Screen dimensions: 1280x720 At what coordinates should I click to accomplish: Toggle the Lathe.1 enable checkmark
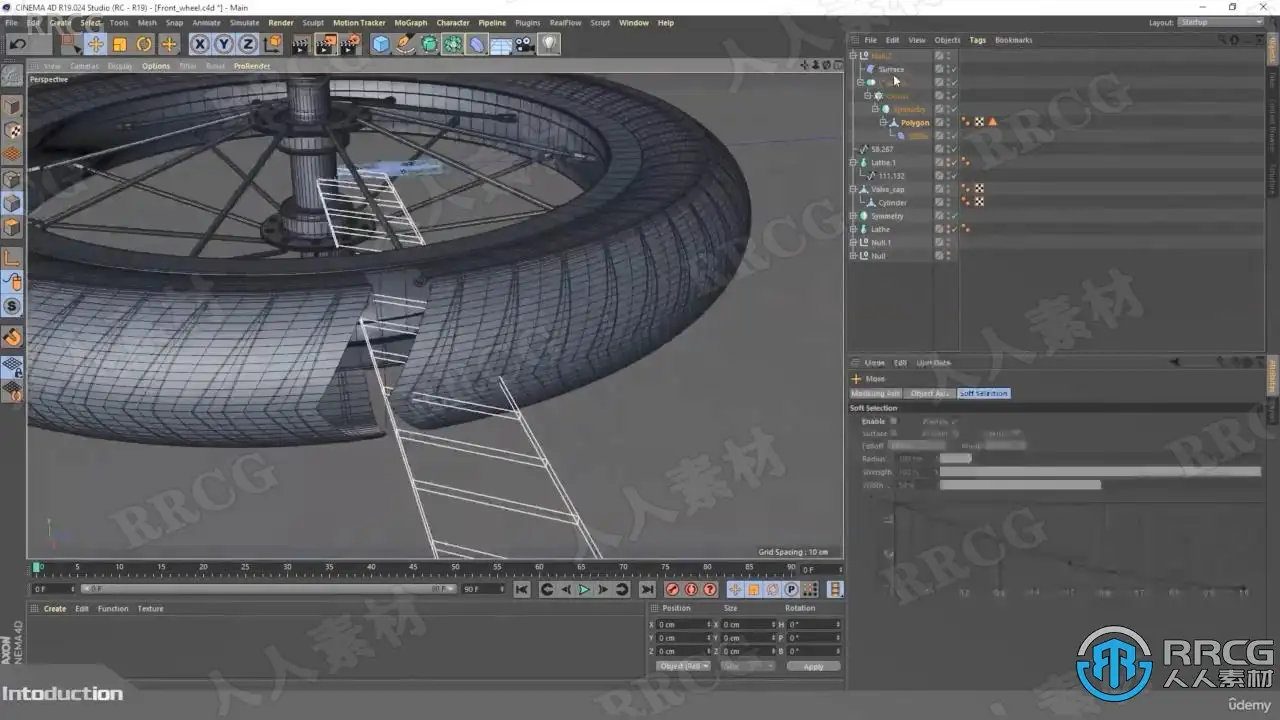pos(953,162)
